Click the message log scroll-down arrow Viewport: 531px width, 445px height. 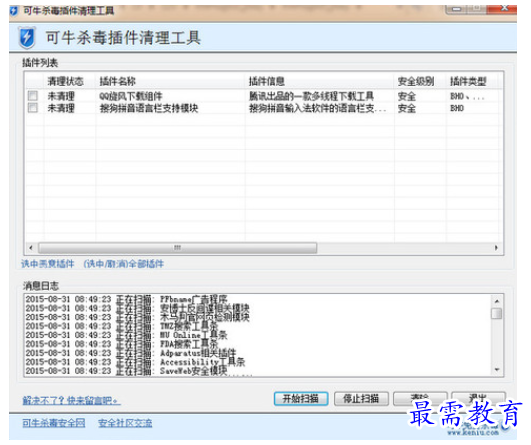(497, 370)
